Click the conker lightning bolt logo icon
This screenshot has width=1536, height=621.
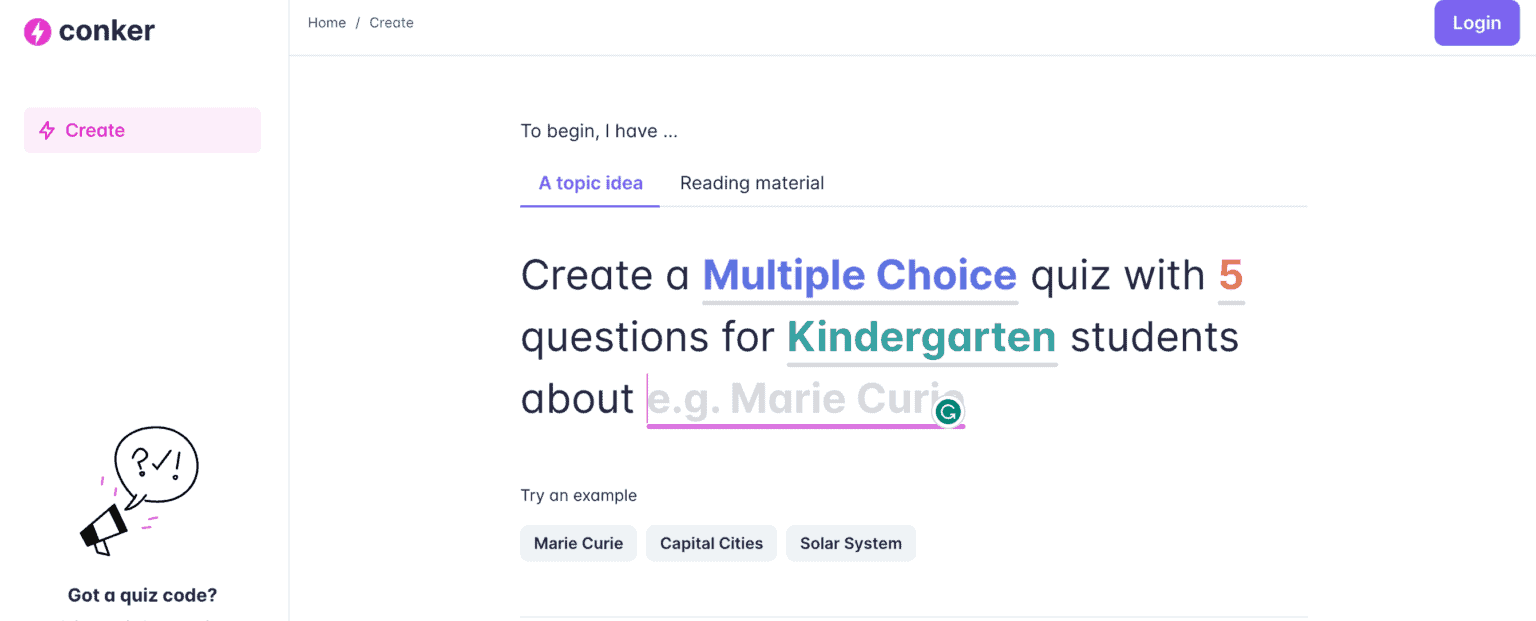37,32
